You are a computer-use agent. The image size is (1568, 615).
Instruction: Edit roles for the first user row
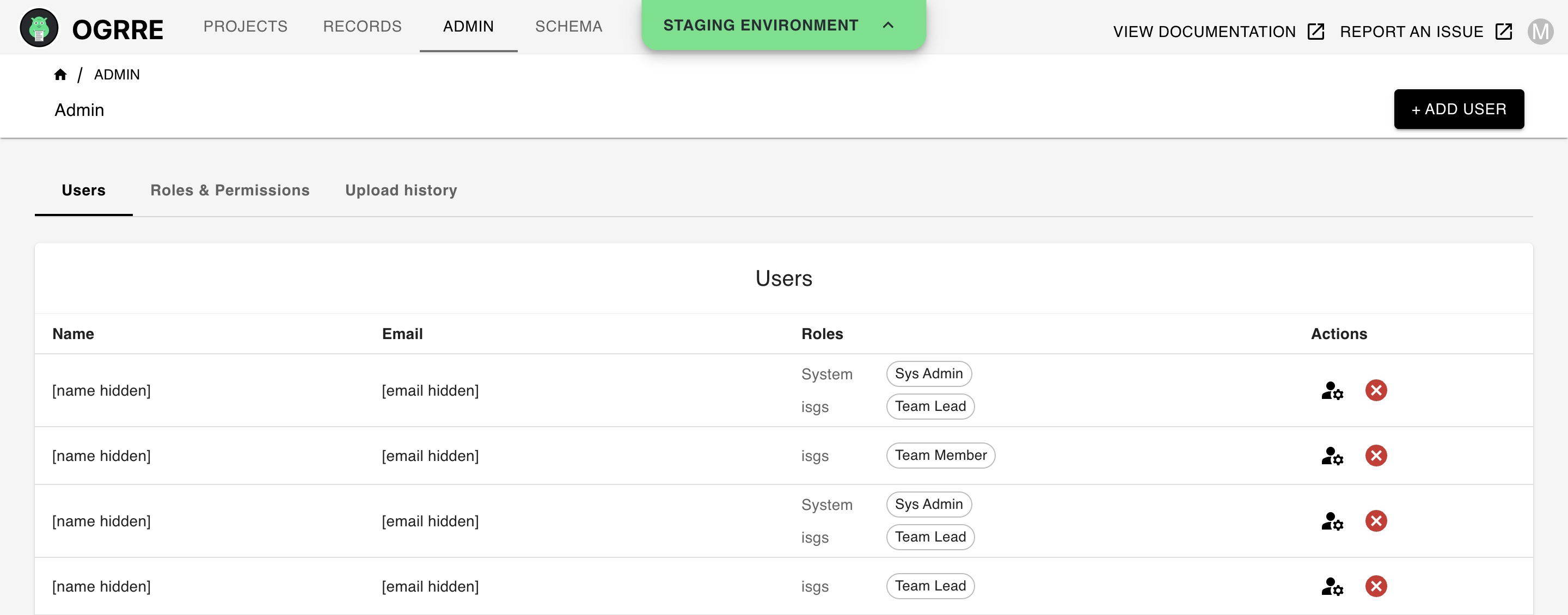[x=1332, y=391]
